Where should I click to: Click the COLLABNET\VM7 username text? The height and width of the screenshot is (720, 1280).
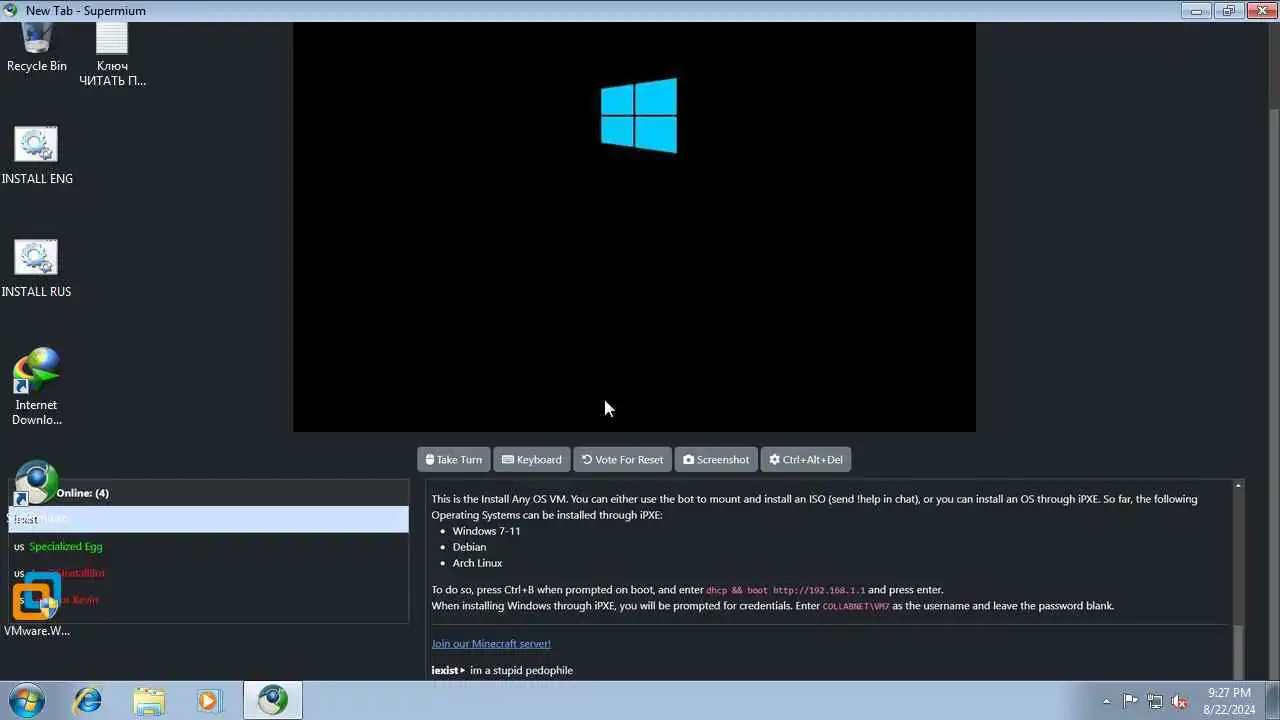855,606
